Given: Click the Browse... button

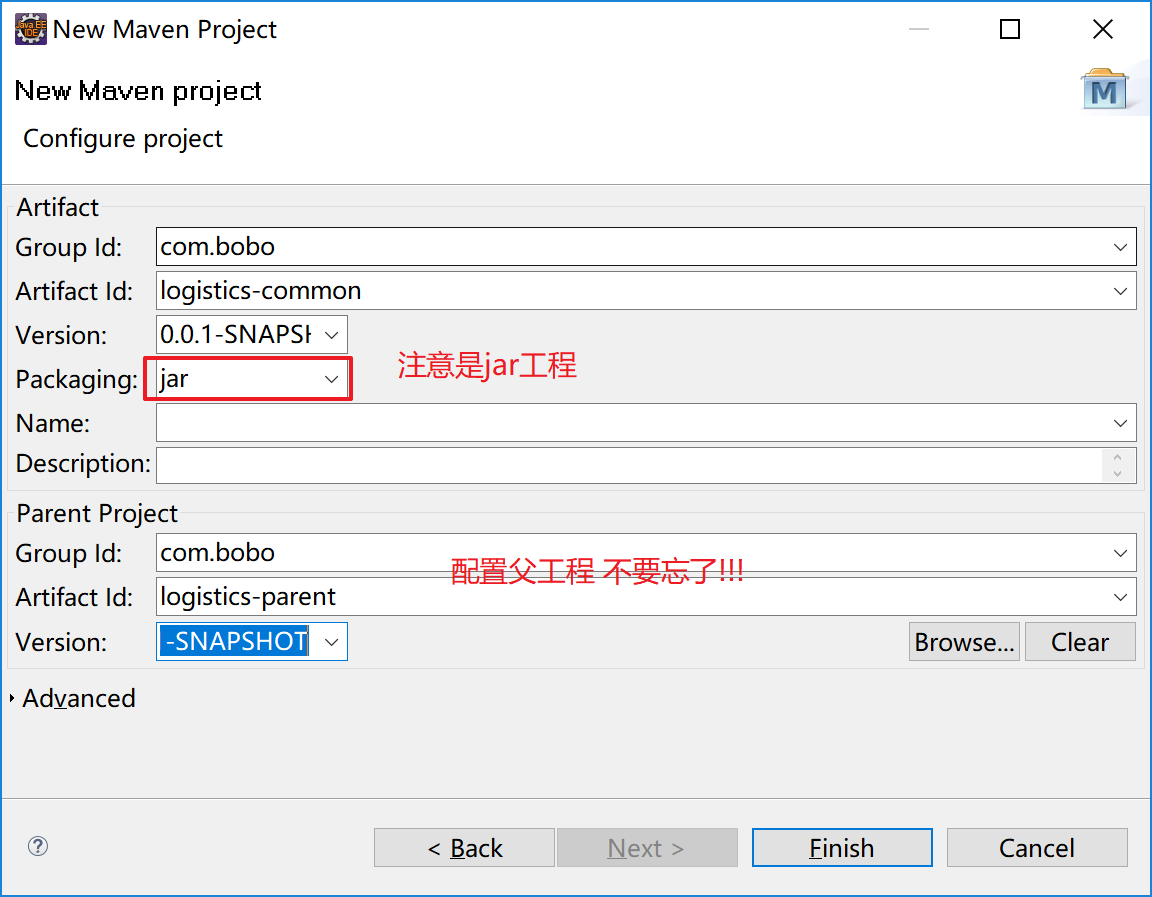Looking at the screenshot, I should click(x=964, y=642).
